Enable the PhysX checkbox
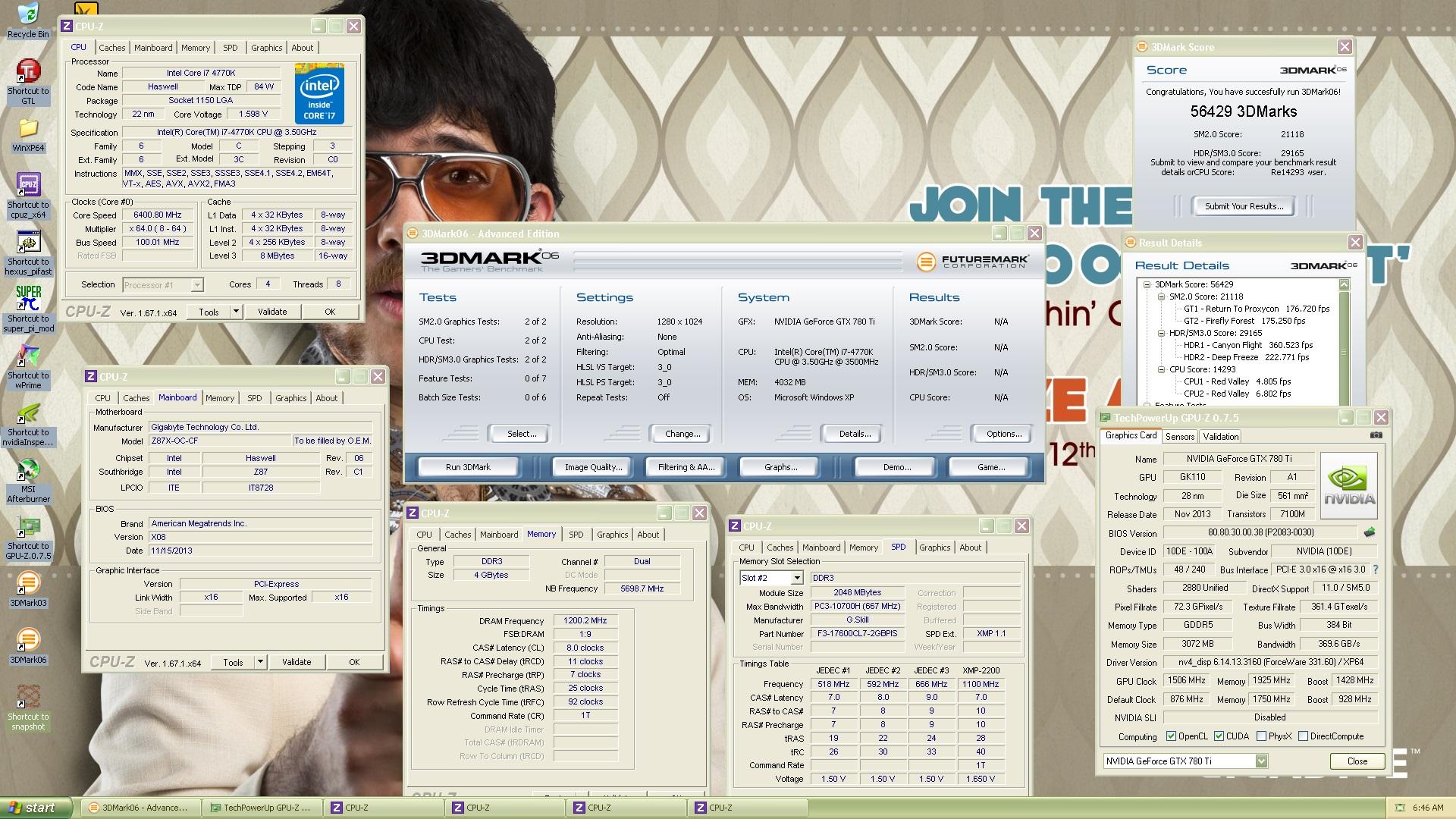The height and width of the screenshot is (819, 1456). 1261,736
